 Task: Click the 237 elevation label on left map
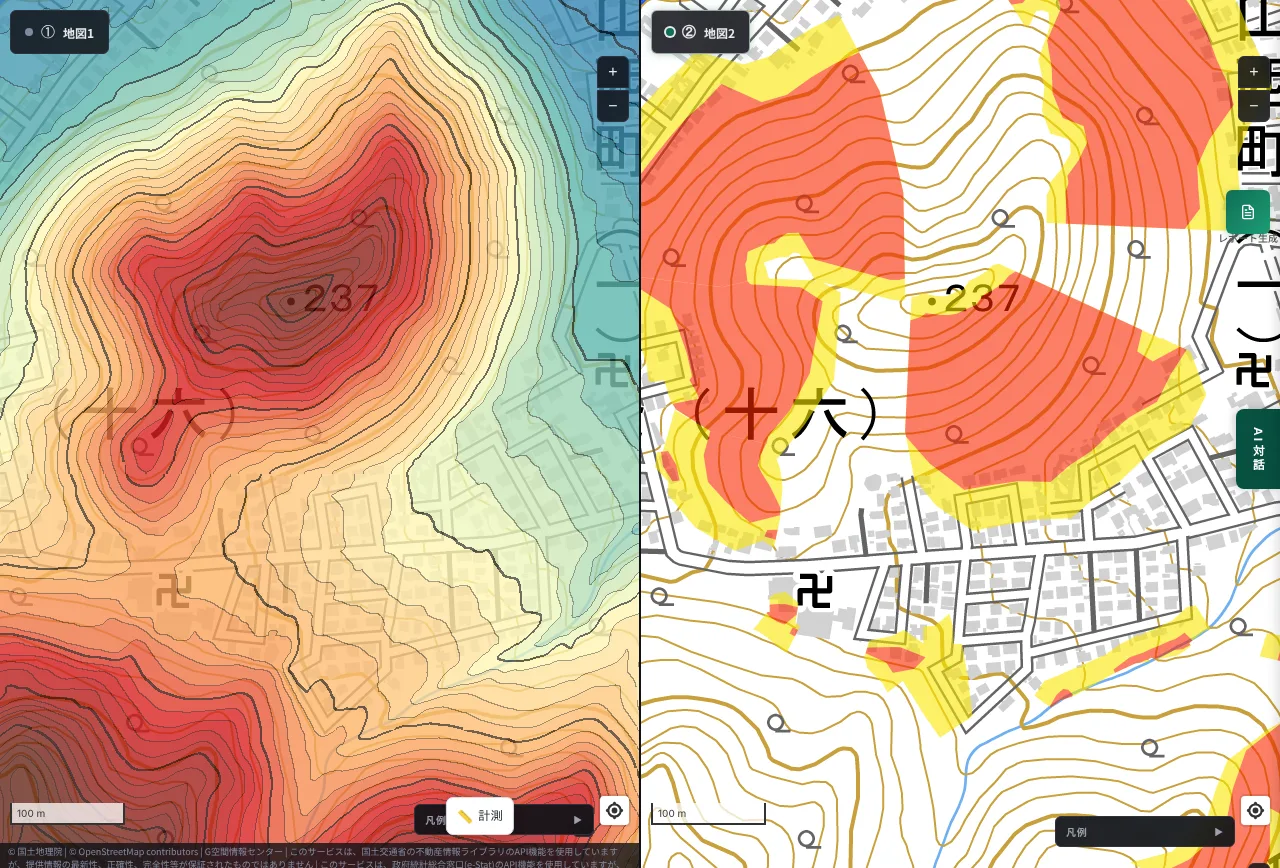click(340, 299)
